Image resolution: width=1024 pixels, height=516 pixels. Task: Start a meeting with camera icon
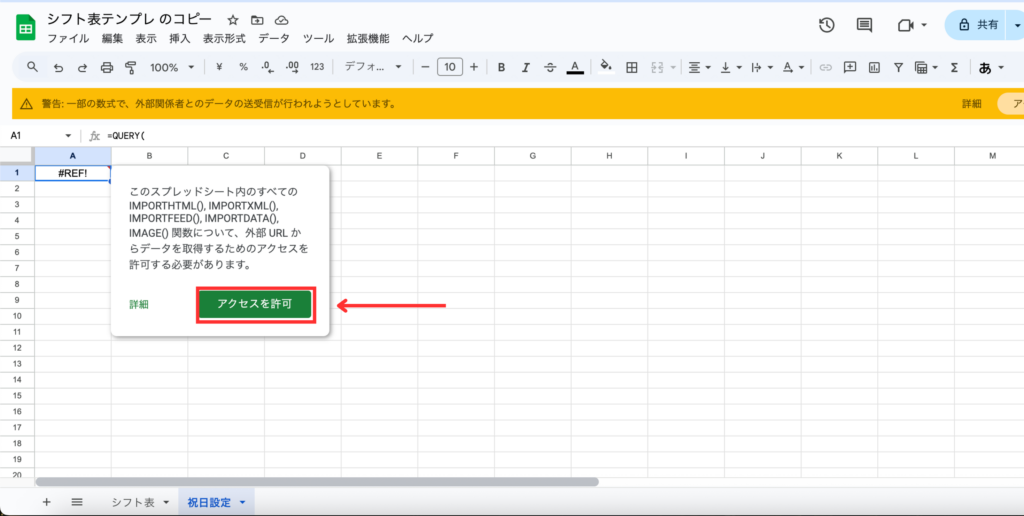pos(906,25)
